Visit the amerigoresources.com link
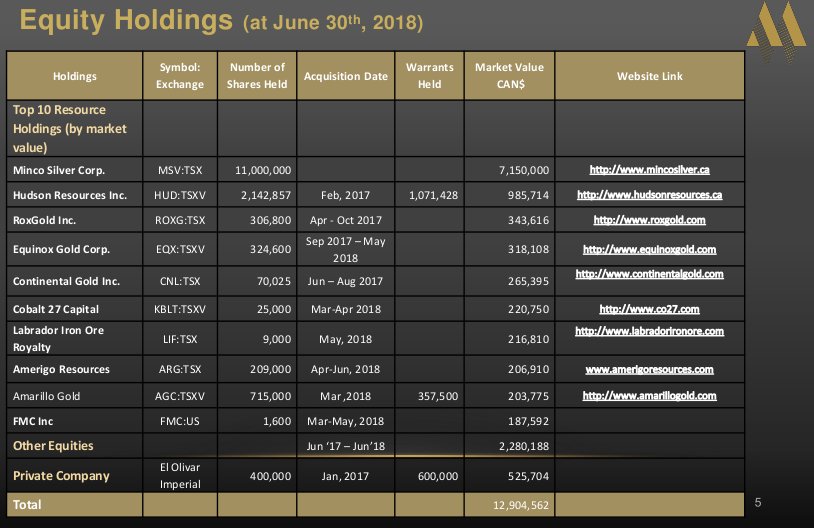814x528 pixels. click(649, 370)
